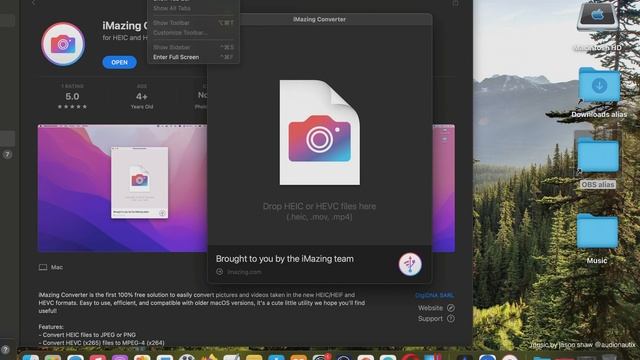Open the imazing.com link
The height and width of the screenshot is (360, 640).
coord(244,272)
